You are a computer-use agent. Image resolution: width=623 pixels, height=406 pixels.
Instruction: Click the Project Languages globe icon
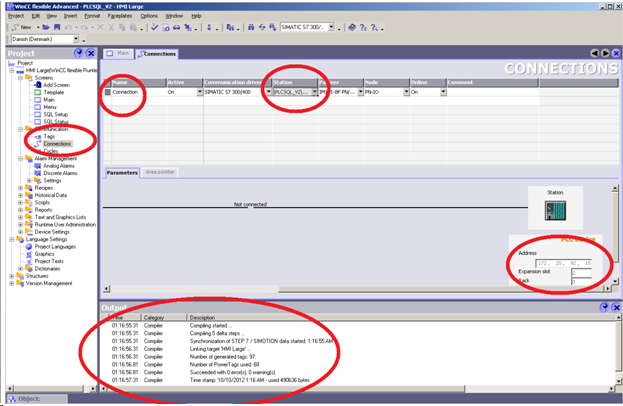(29, 246)
